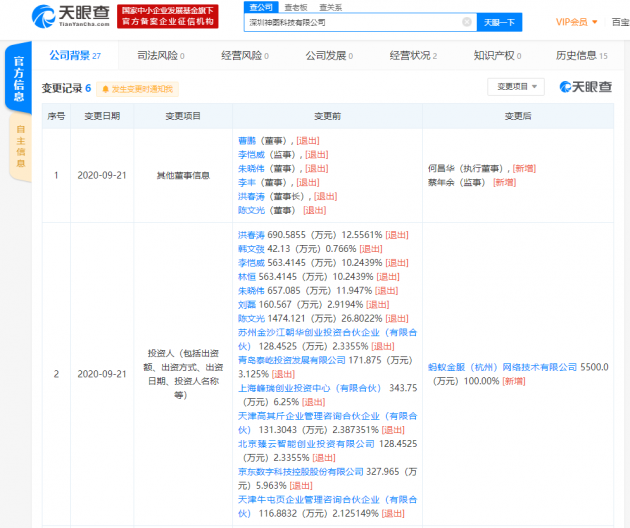Select 蔡年余（监事） text

[457, 182]
